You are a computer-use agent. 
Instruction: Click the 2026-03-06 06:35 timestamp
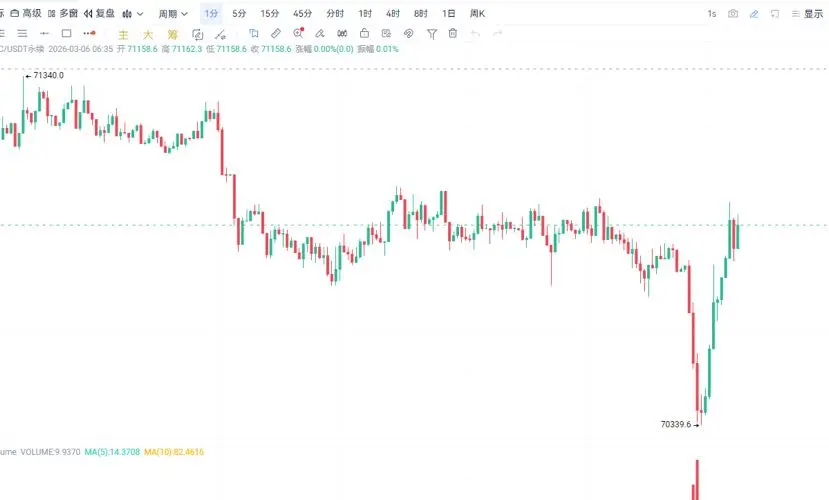click(x=80, y=49)
